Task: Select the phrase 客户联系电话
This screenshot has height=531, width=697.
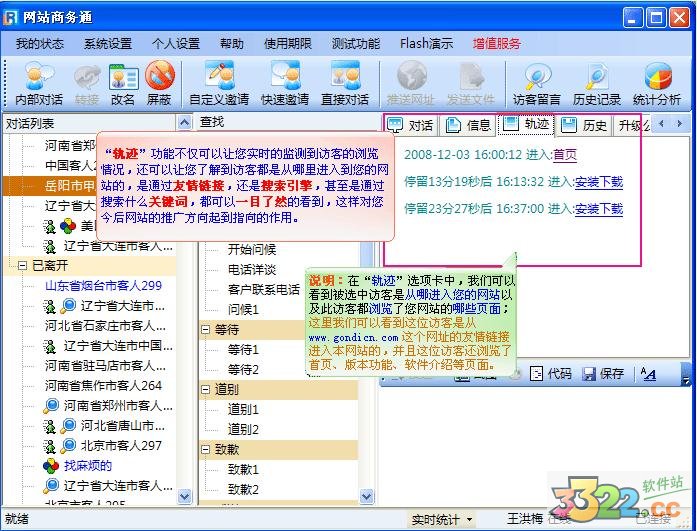Action: tap(264, 289)
